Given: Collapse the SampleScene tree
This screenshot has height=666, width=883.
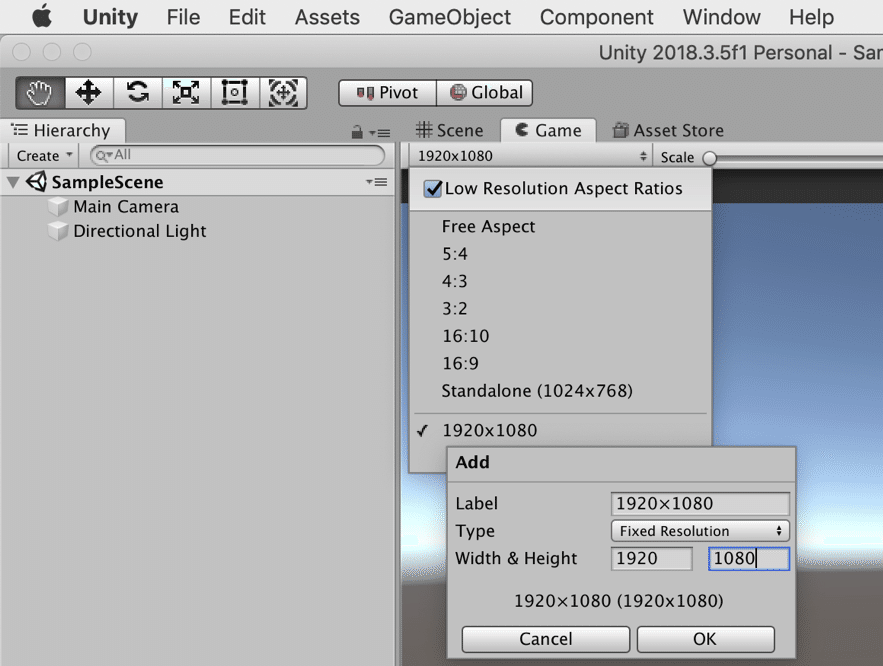Looking at the screenshot, I should [13, 182].
